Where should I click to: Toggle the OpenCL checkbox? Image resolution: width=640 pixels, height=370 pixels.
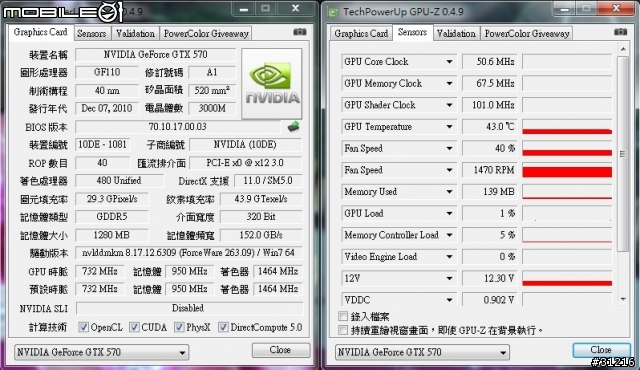point(83,327)
